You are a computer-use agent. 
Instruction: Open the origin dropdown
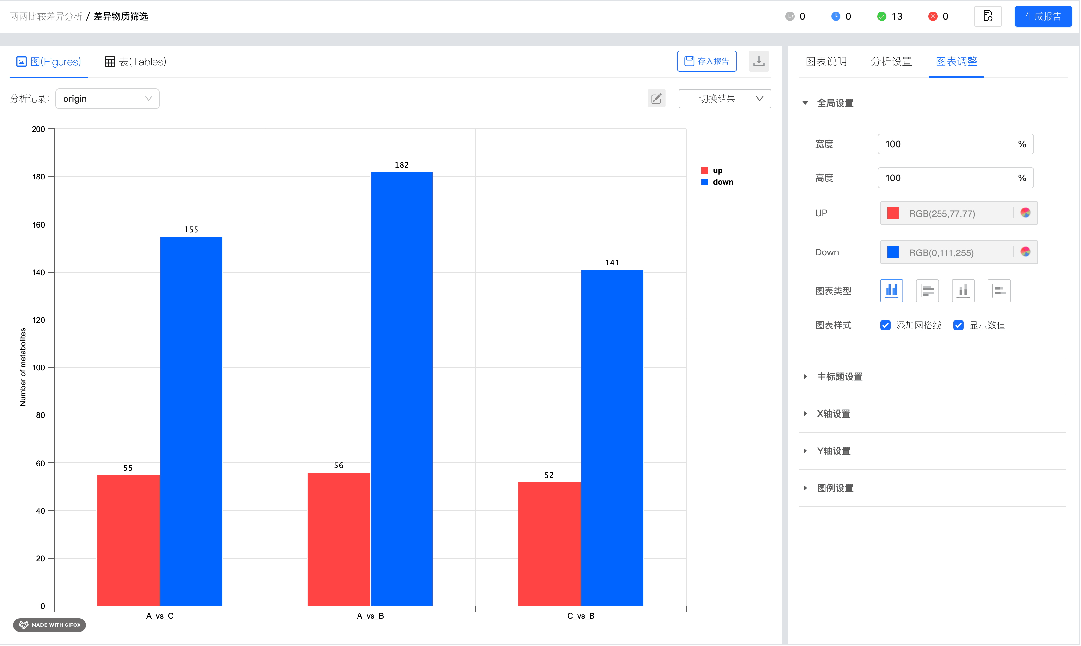point(107,99)
